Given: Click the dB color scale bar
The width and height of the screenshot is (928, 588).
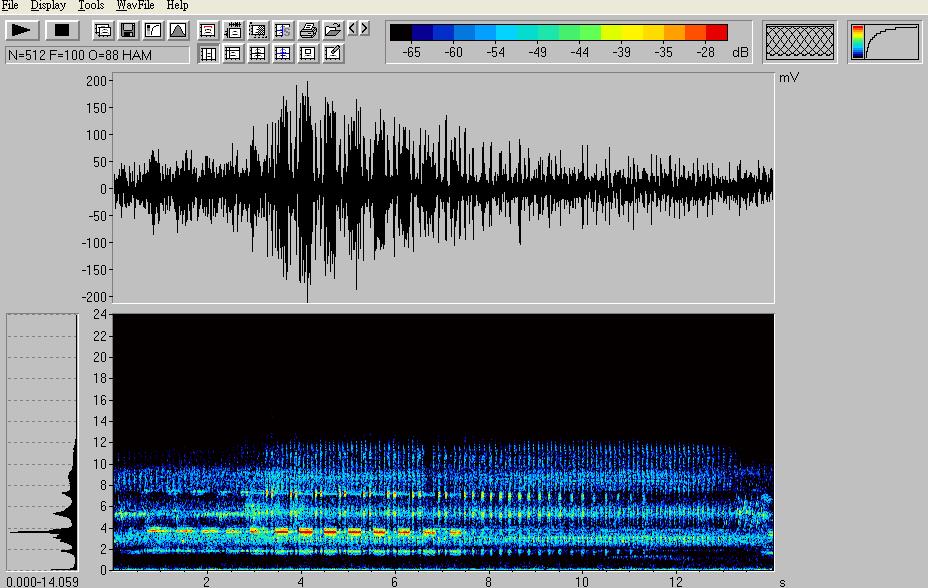Looking at the screenshot, I should pos(558,33).
